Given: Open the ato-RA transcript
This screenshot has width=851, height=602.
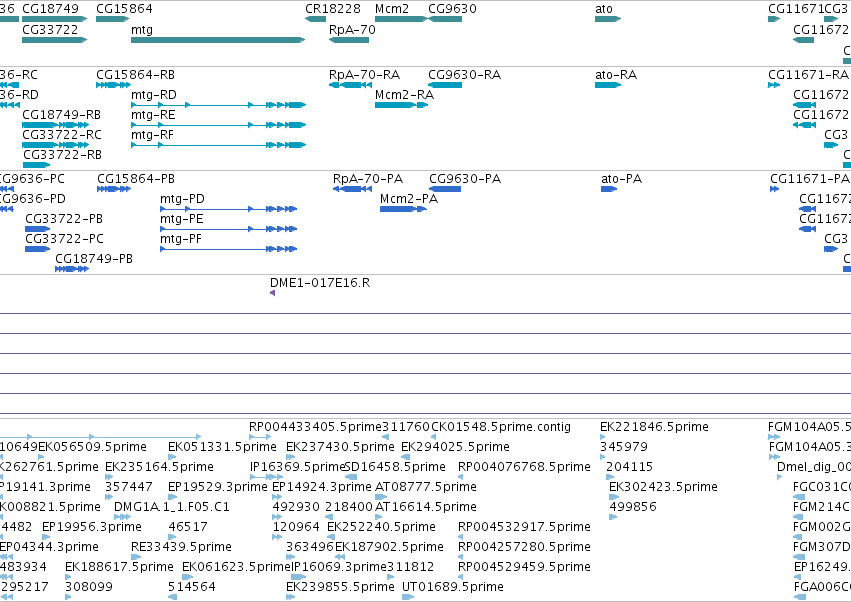Looking at the screenshot, I should (616, 74).
